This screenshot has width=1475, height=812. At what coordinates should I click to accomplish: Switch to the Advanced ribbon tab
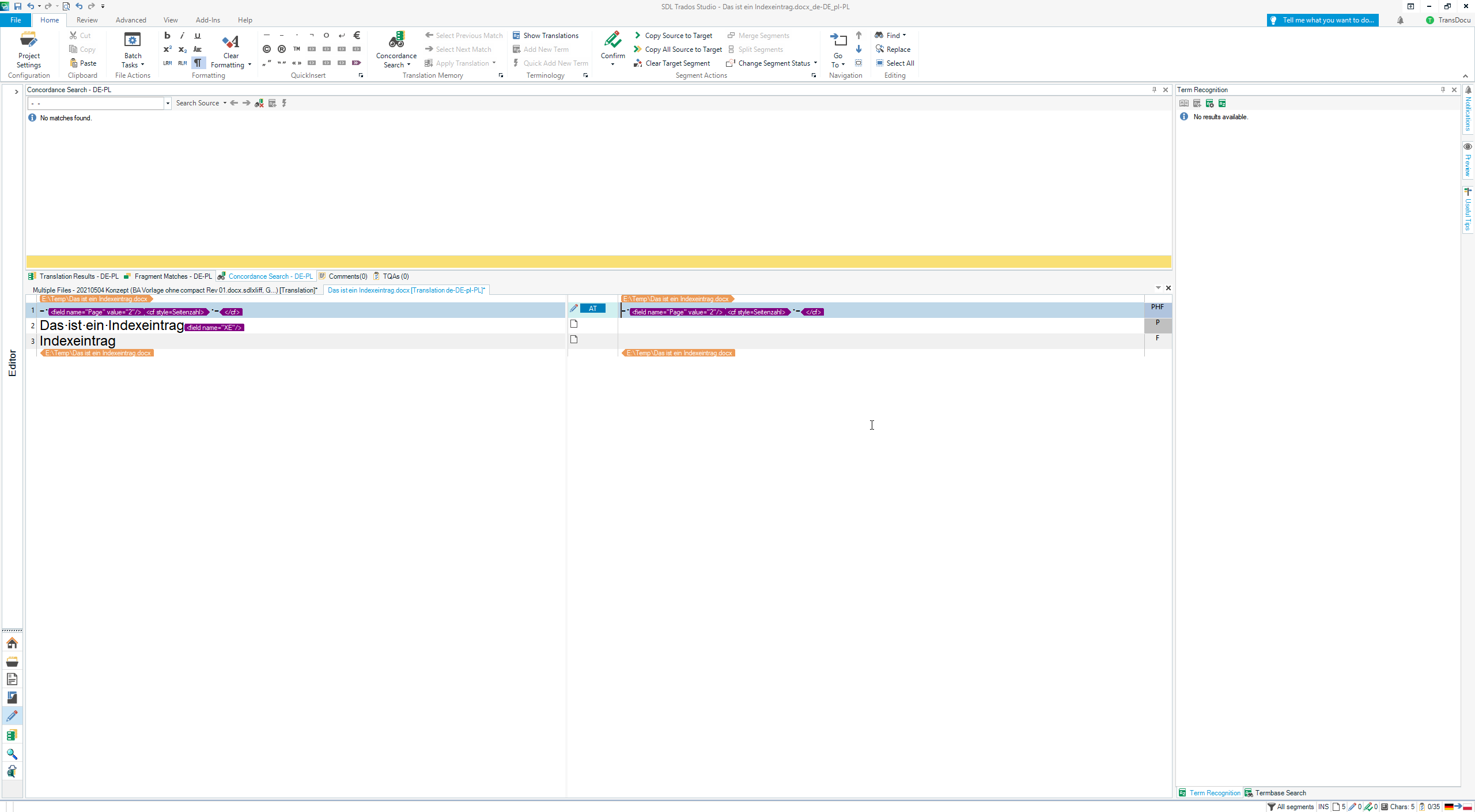click(x=131, y=20)
